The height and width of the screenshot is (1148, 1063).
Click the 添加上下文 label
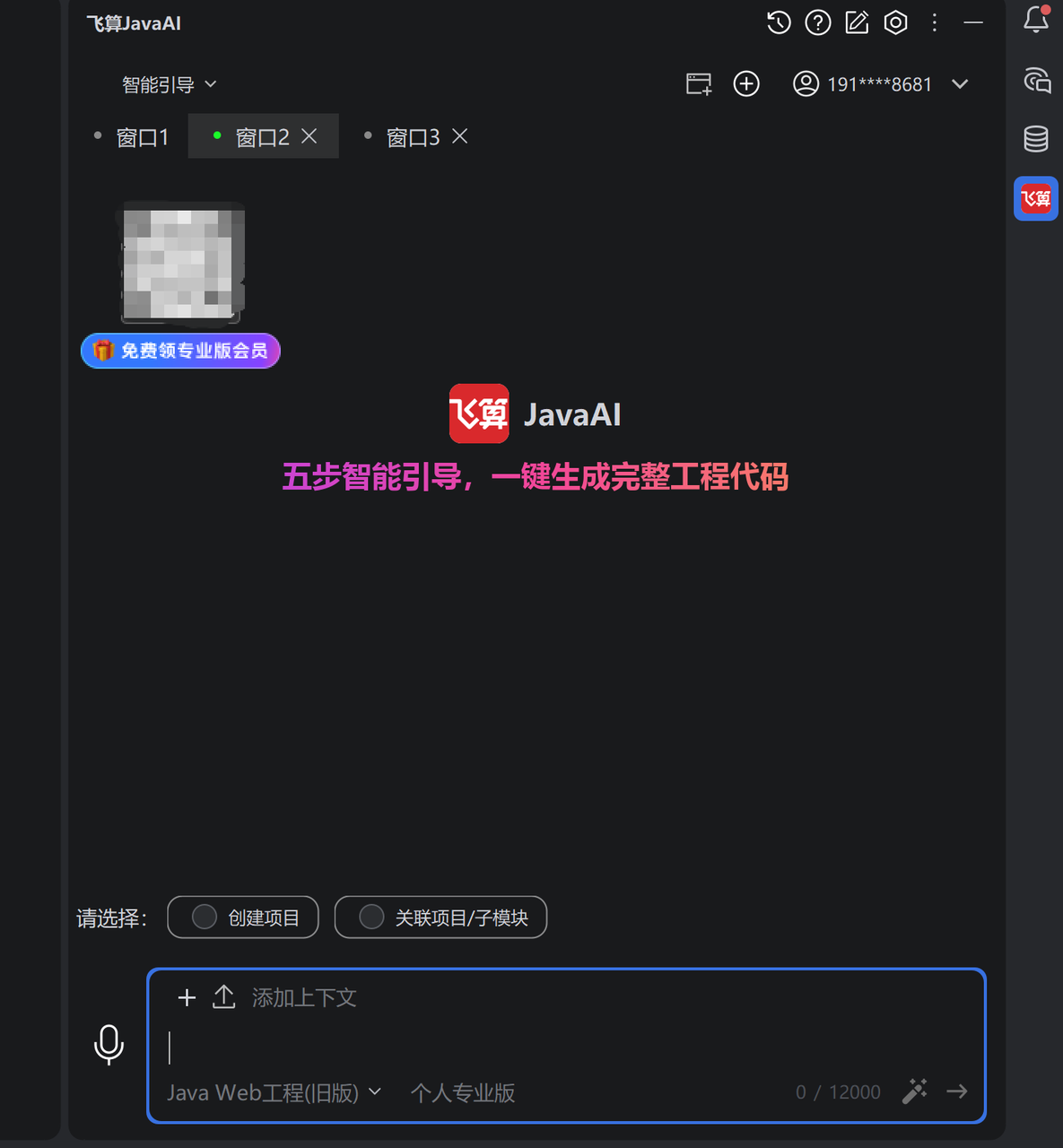pyautogui.click(x=304, y=997)
